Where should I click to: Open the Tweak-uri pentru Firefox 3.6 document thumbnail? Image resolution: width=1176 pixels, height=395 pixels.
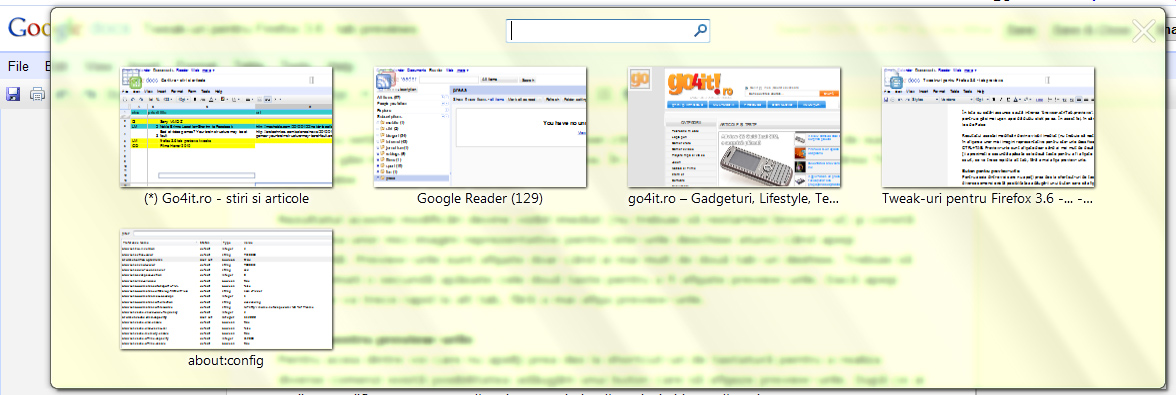[x=988, y=127]
